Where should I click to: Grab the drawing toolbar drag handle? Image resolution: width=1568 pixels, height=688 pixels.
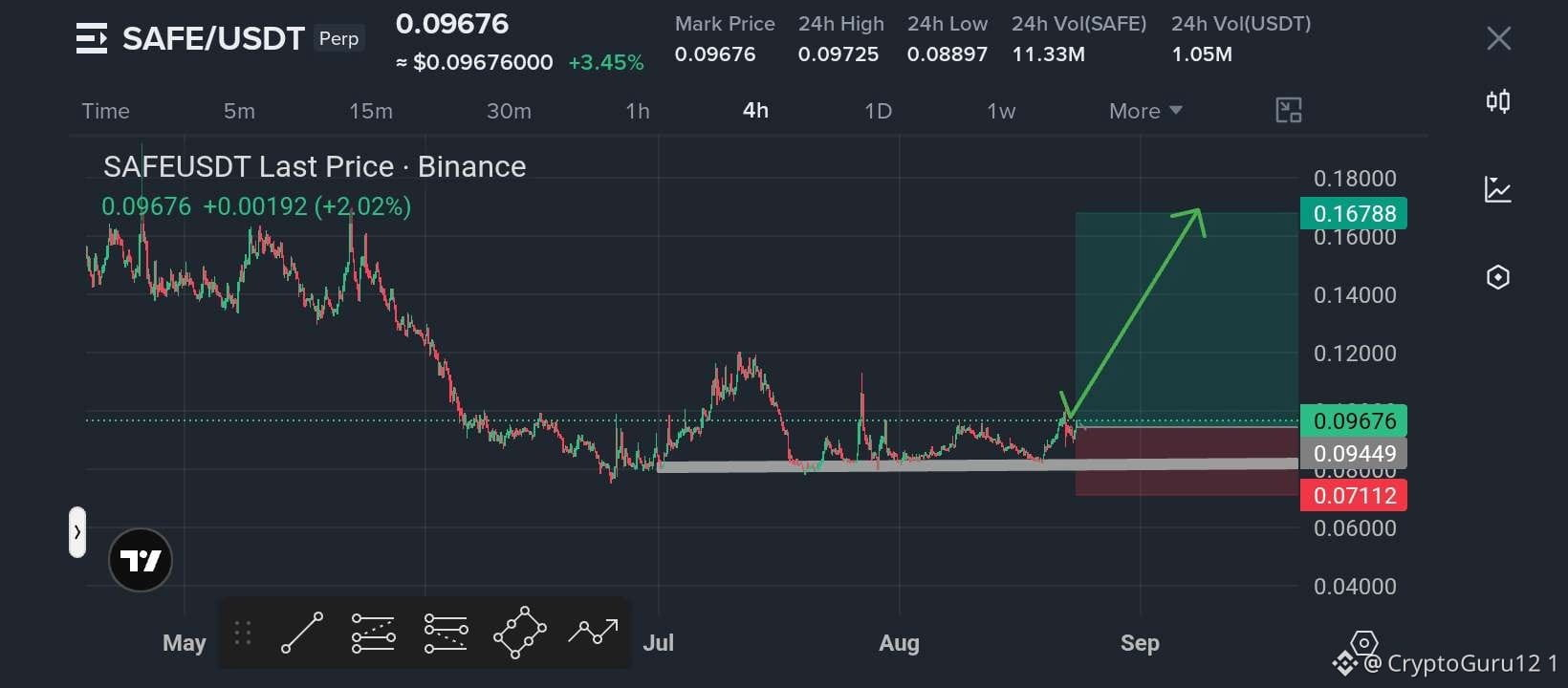pyautogui.click(x=242, y=633)
